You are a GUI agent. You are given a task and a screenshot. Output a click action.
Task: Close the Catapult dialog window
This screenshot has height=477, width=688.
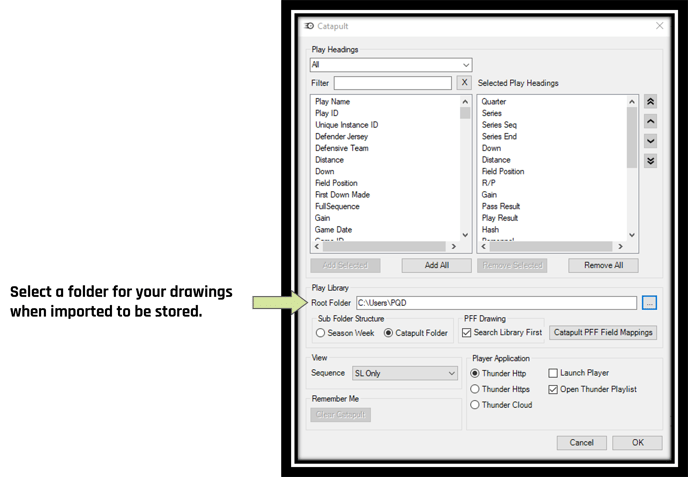pyautogui.click(x=659, y=26)
